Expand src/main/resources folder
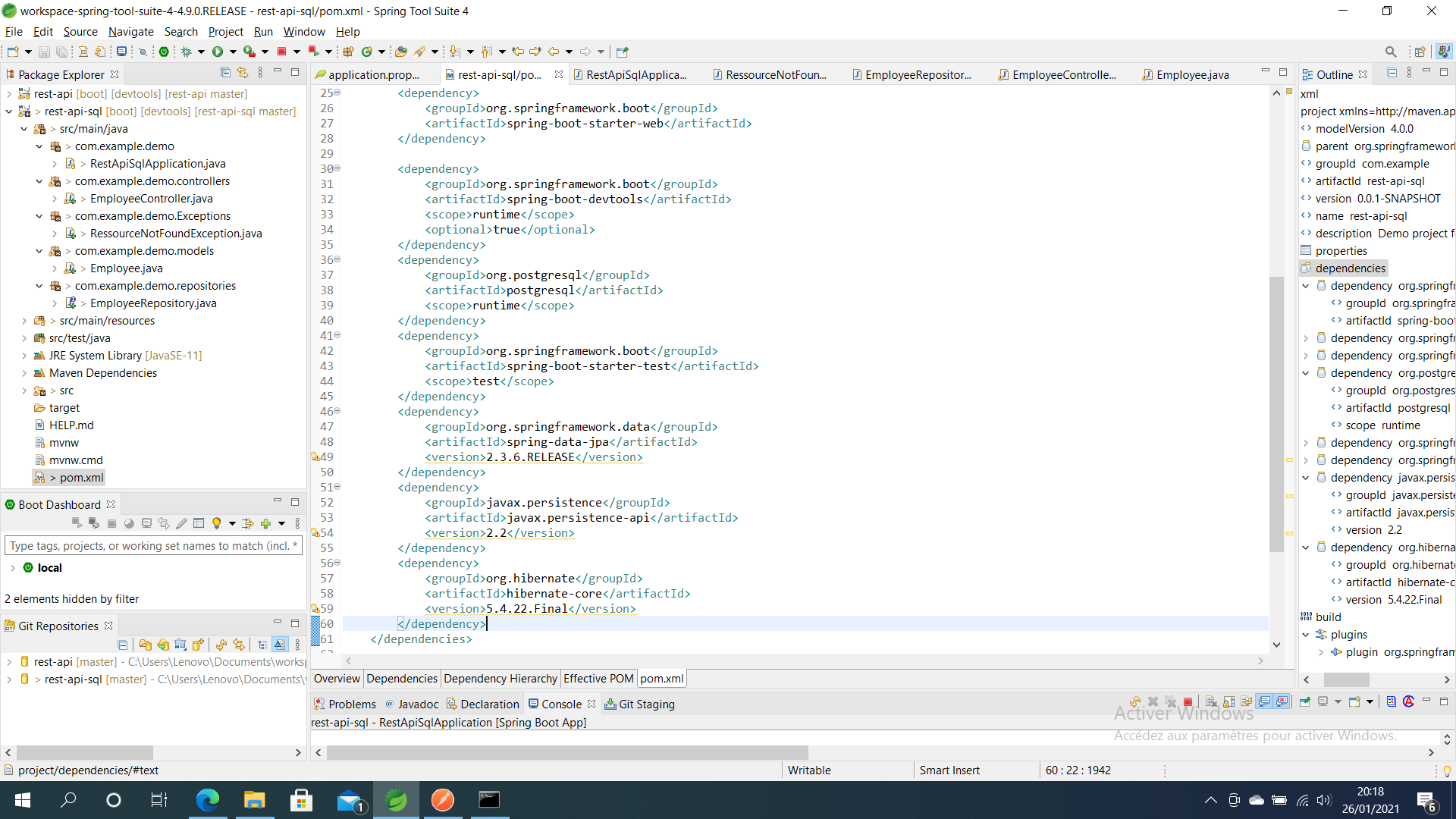This screenshot has height=819, width=1456. [x=24, y=321]
